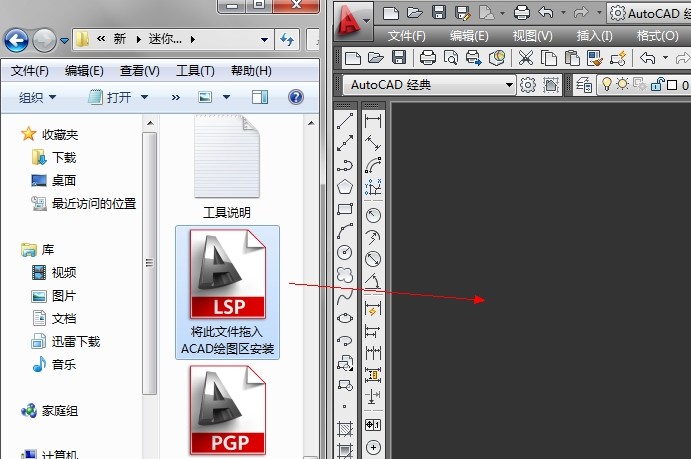Select the Baseline dimension tool
Viewport: 691px width, 459px height.
point(373,330)
